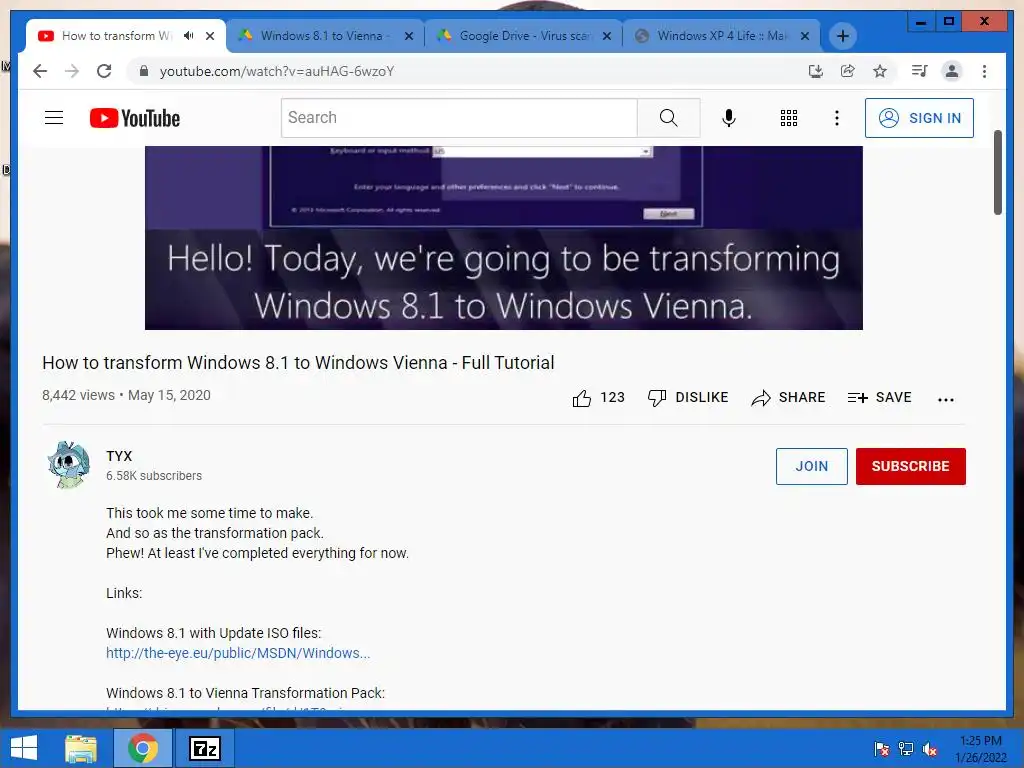This screenshot has height=768, width=1024.
Task: Click SIGN IN button
Action: pyautogui.click(x=919, y=118)
